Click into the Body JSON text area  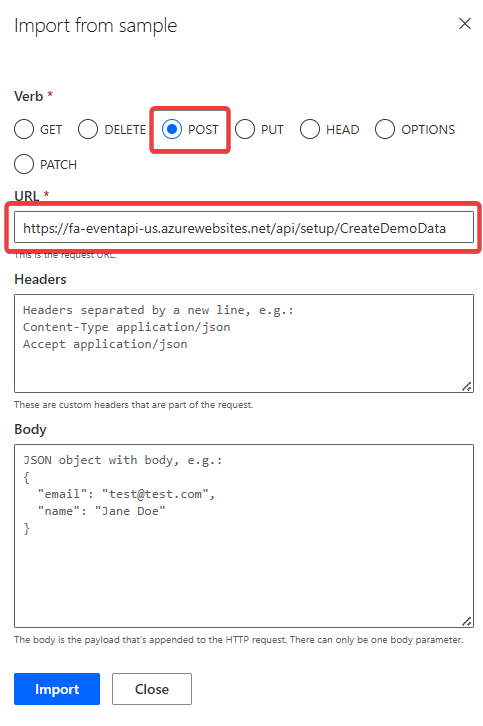click(244, 536)
